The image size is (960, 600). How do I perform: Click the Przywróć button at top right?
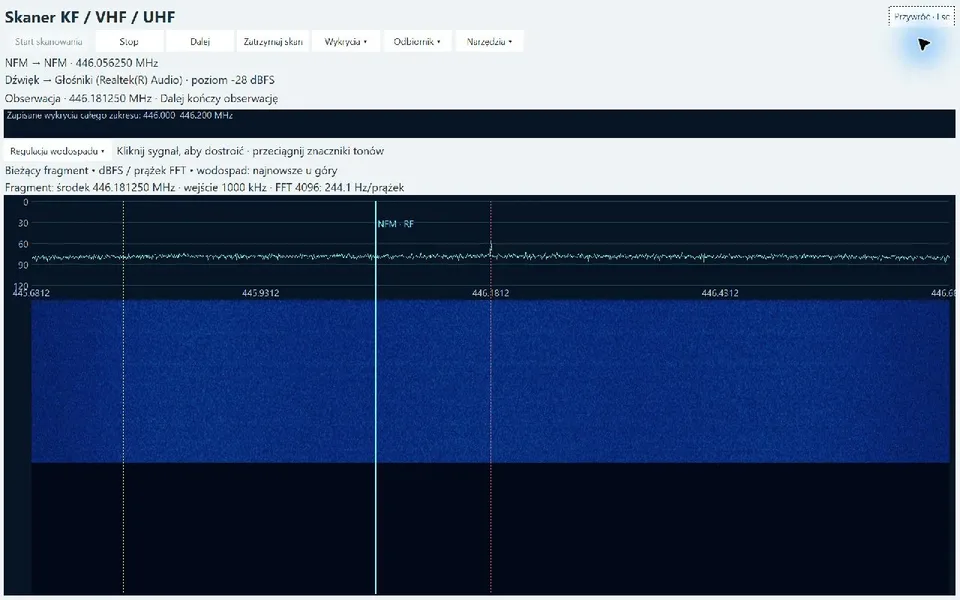(921, 17)
